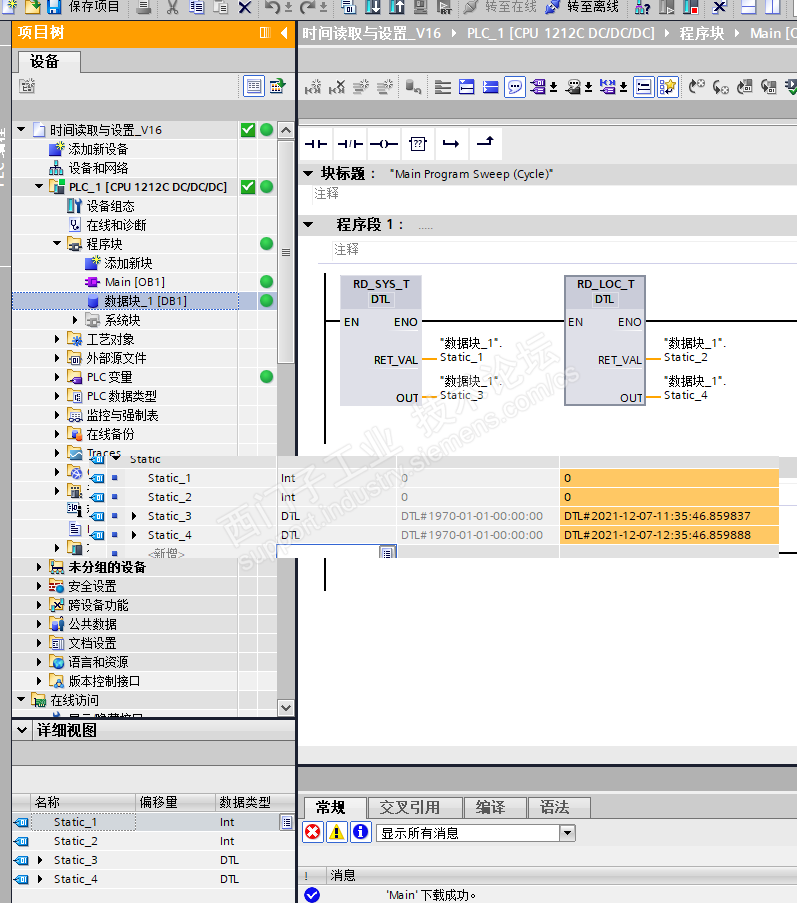Screen dimensions: 797x903
Task: Insert a new network in the editor toolbar
Action: pyautogui.click(x=313, y=86)
